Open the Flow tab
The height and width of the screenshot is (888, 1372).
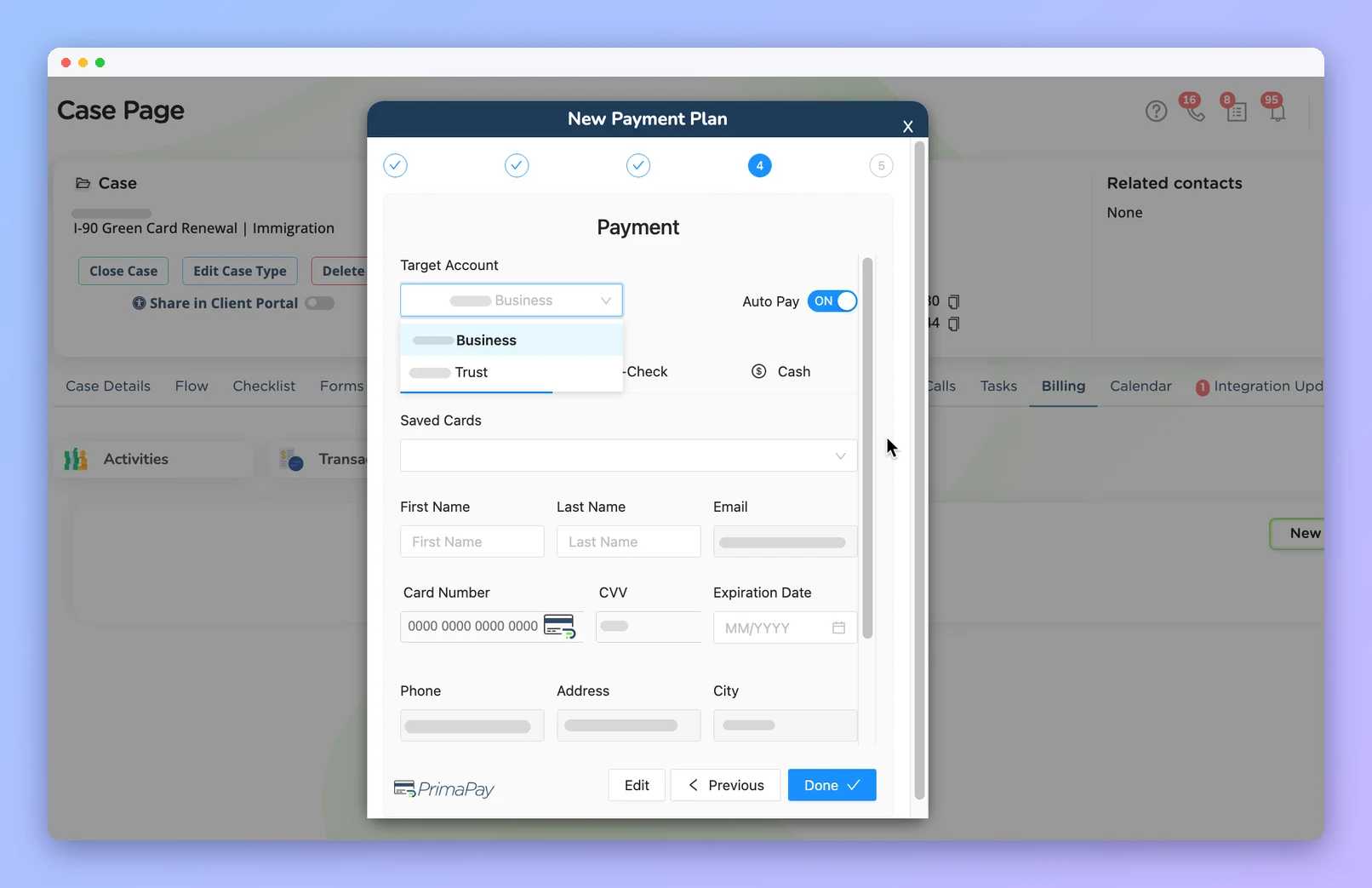[192, 386]
